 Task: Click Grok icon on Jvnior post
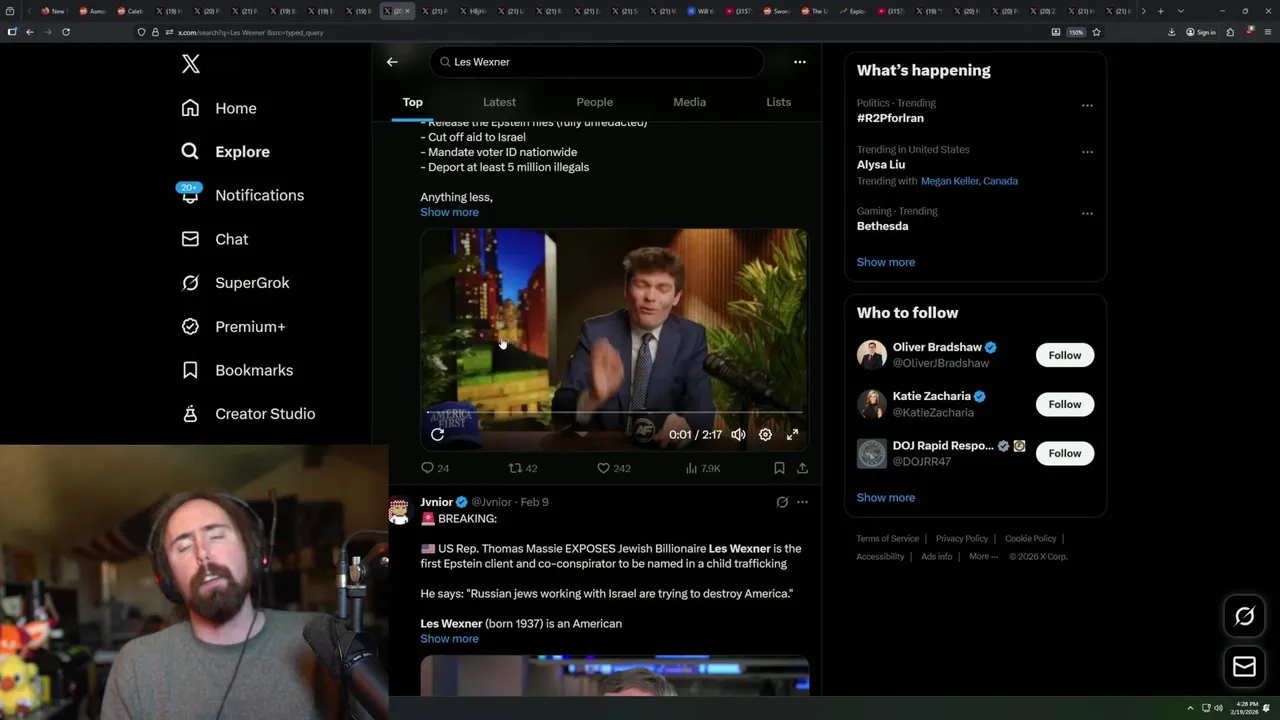(x=782, y=502)
